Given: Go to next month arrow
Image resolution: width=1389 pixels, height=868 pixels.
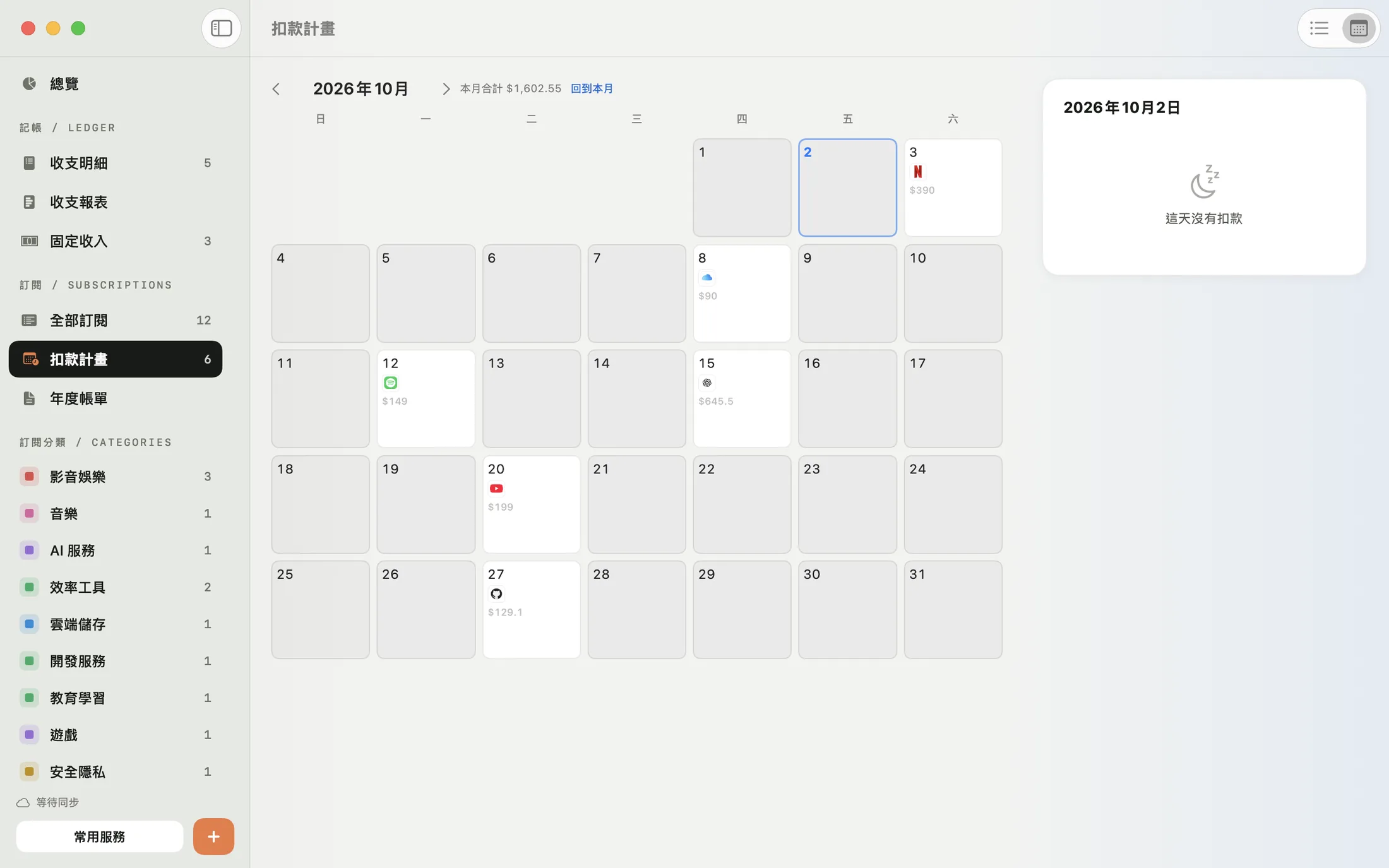Looking at the screenshot, I should click(446, 89).
